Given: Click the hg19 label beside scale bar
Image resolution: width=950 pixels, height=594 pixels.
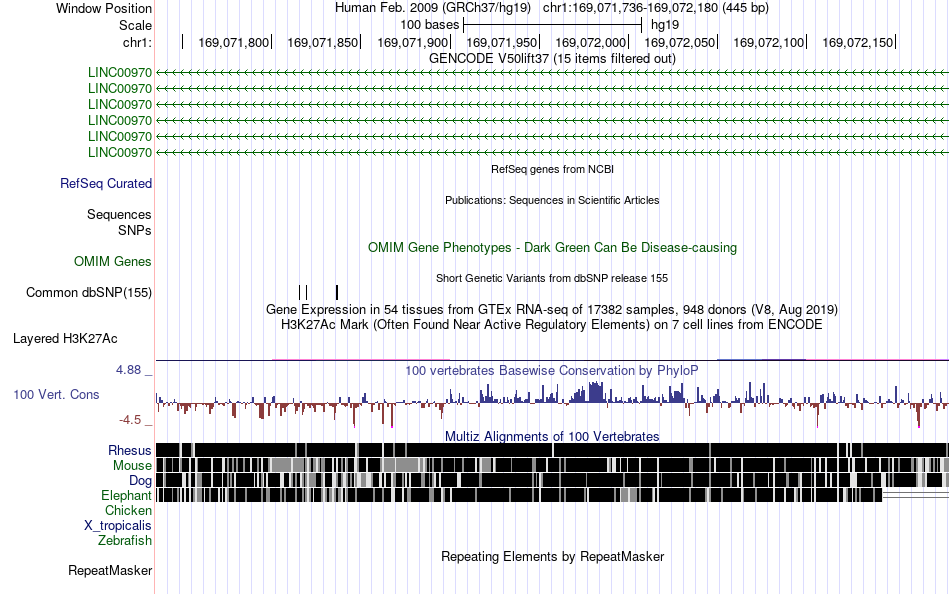Looking at the screenshot, I should coord(665,25).
